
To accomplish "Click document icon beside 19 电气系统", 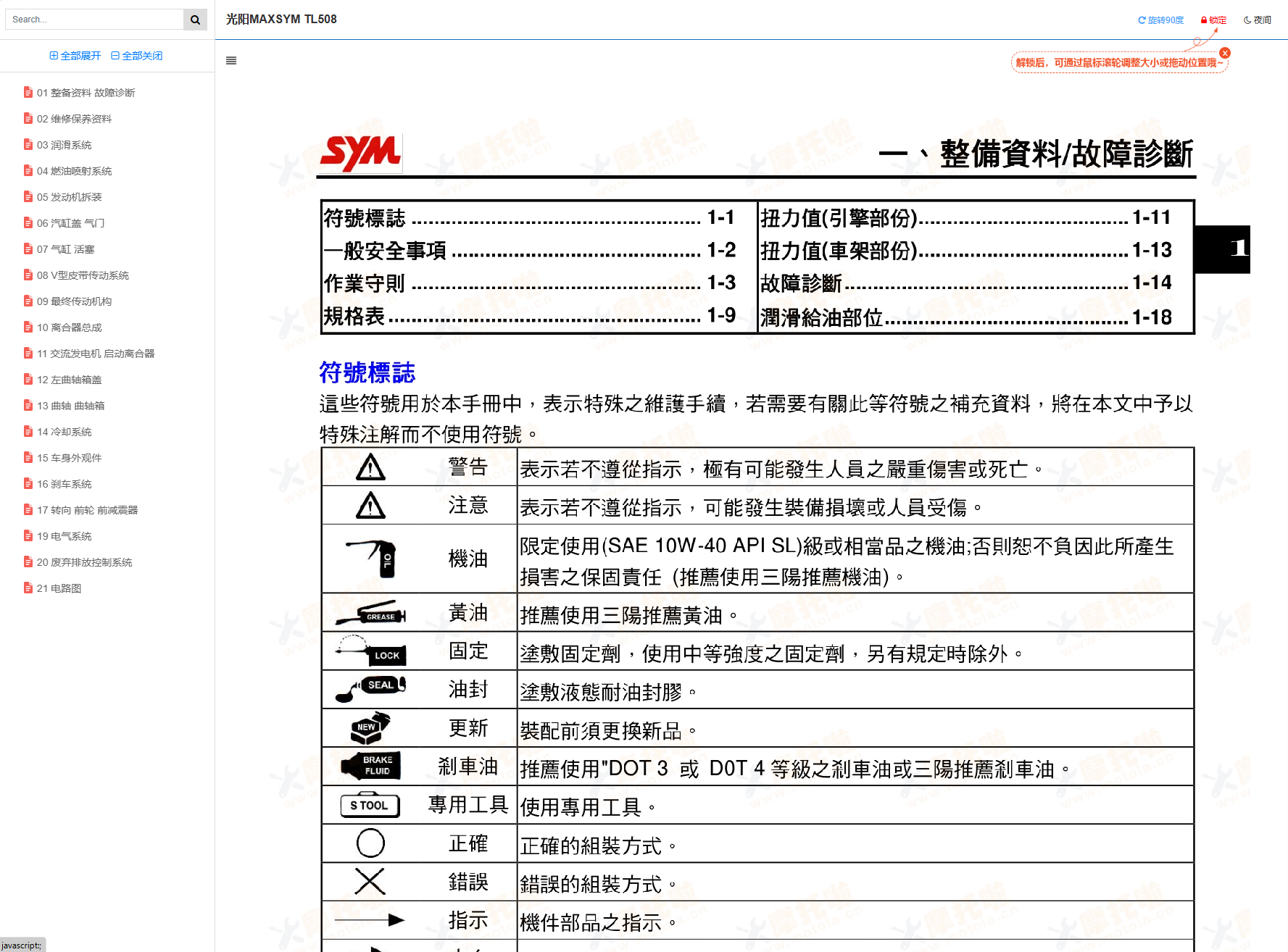I will click(28, 535).
